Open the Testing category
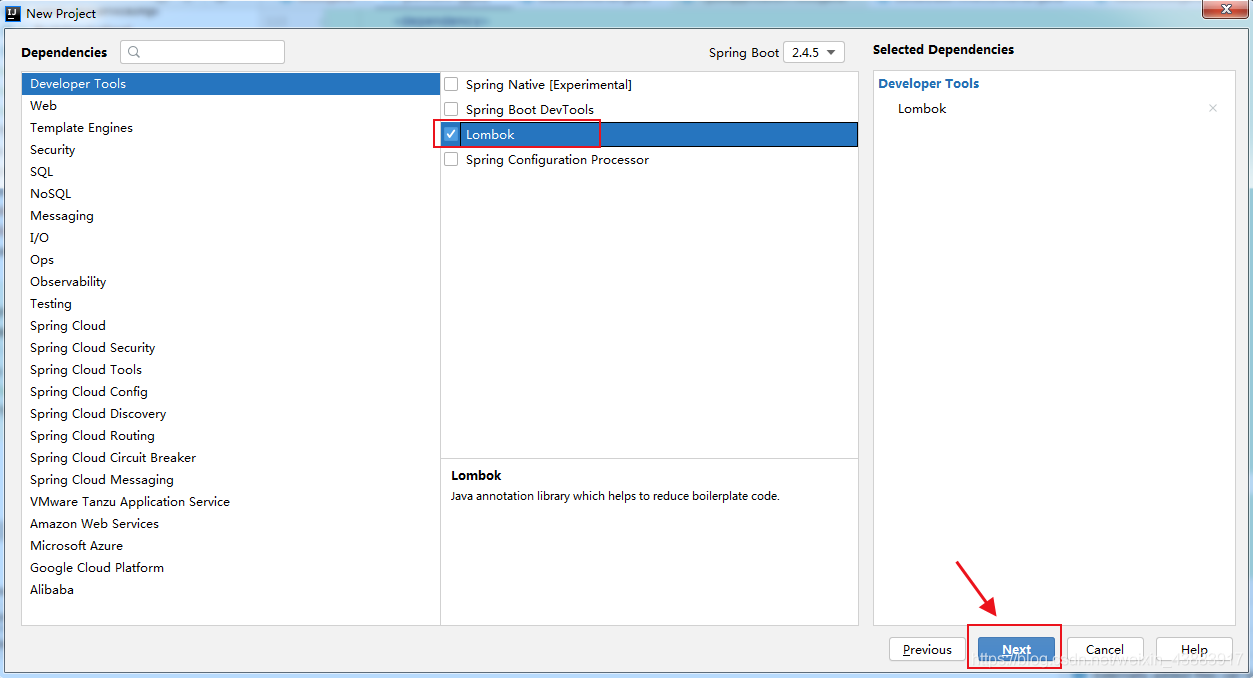The width and height of the screenshot is (1253, 678). coord(230,304)
